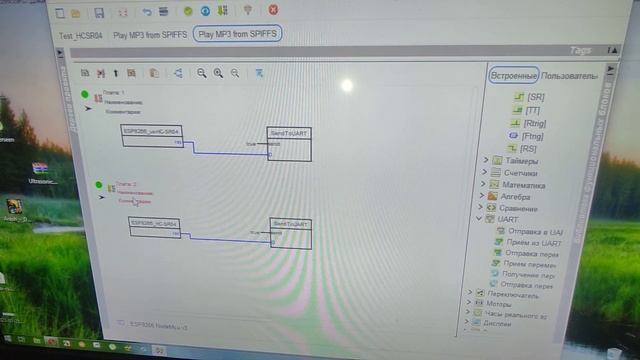Expand the Алгебра folder in blocks tree
640x360 pixels.
482,196
